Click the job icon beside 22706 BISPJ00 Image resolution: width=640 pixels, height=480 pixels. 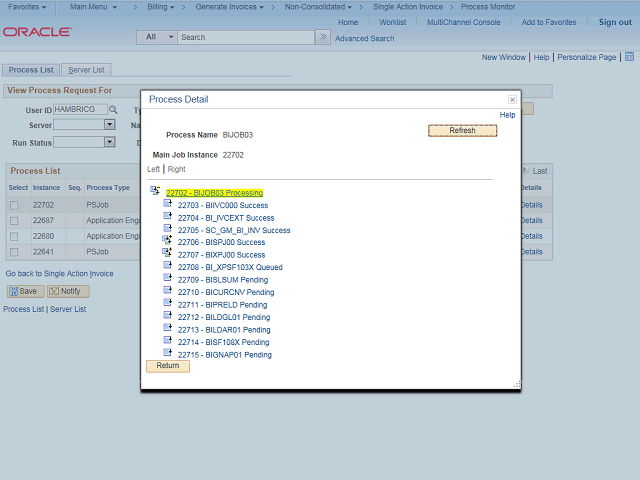[x=168, y=241]
